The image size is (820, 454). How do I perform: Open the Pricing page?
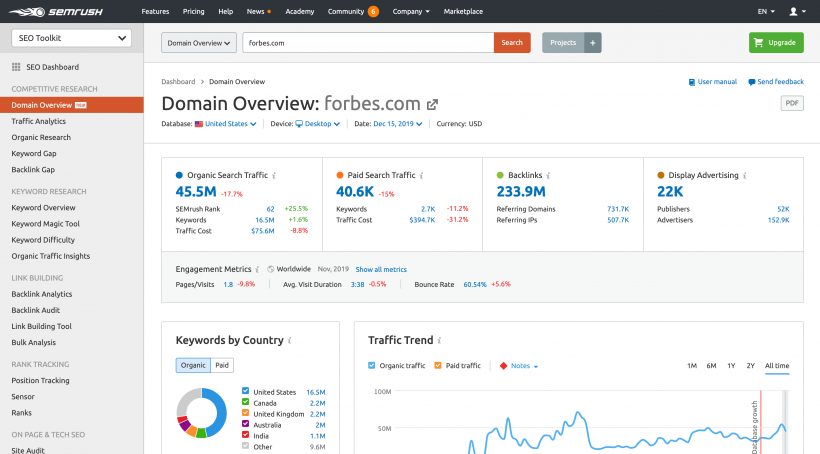pos(193,12)
